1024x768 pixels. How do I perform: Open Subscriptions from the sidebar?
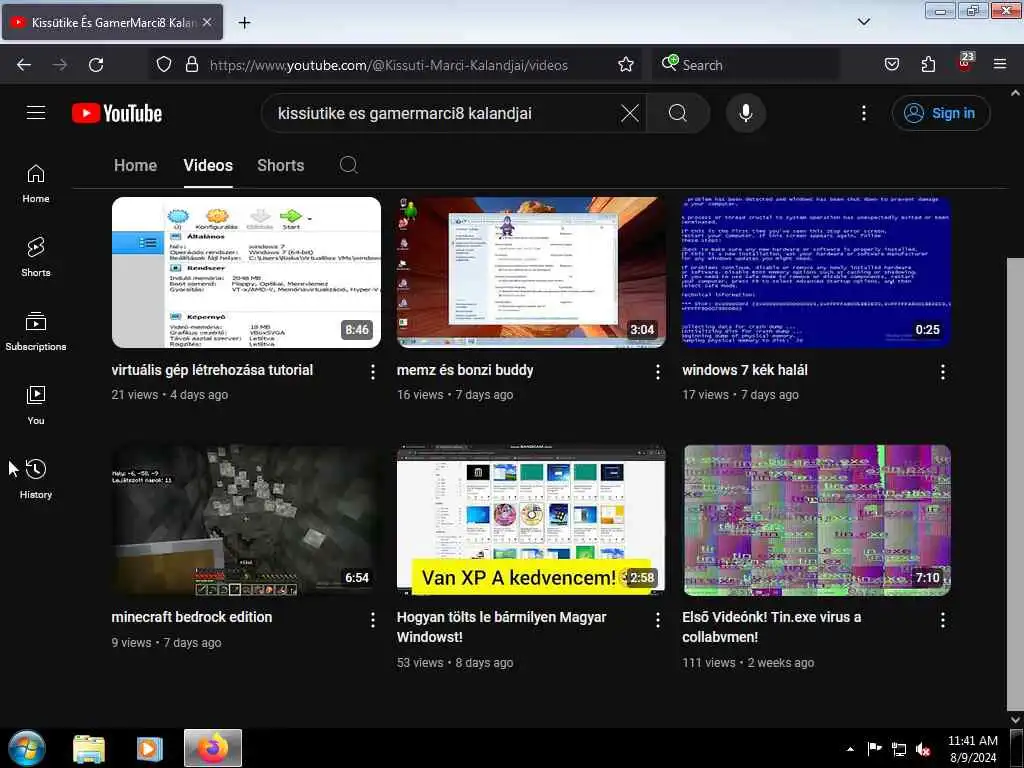[36, 332]
